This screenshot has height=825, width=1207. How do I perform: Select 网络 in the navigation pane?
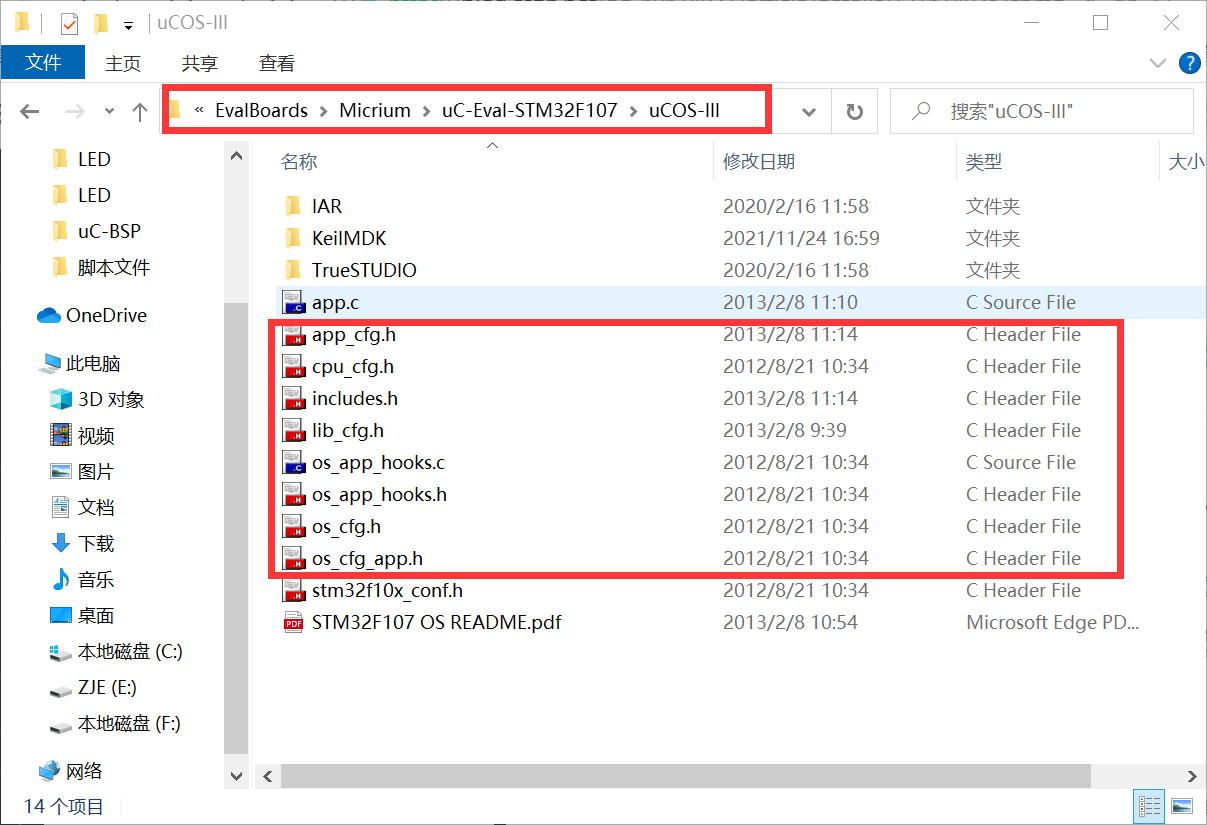point(84,771)
